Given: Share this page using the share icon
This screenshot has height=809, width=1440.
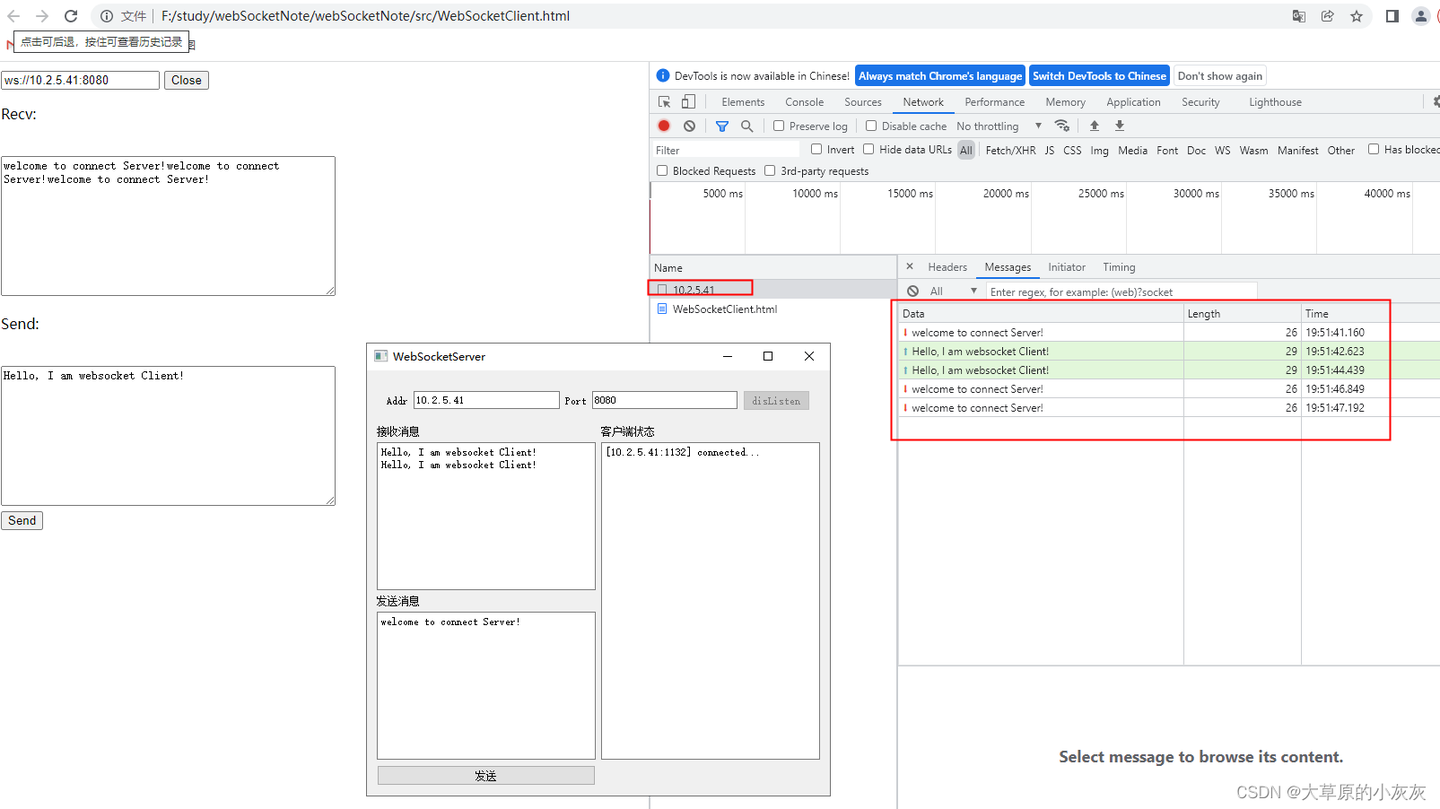Looking at the screenshot, I should 1327,16.
